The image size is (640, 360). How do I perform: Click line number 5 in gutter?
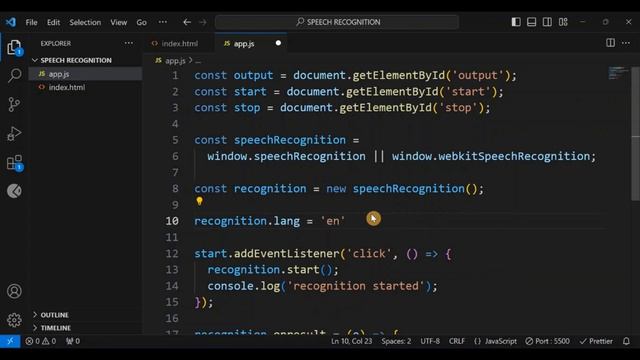(175, 140)
